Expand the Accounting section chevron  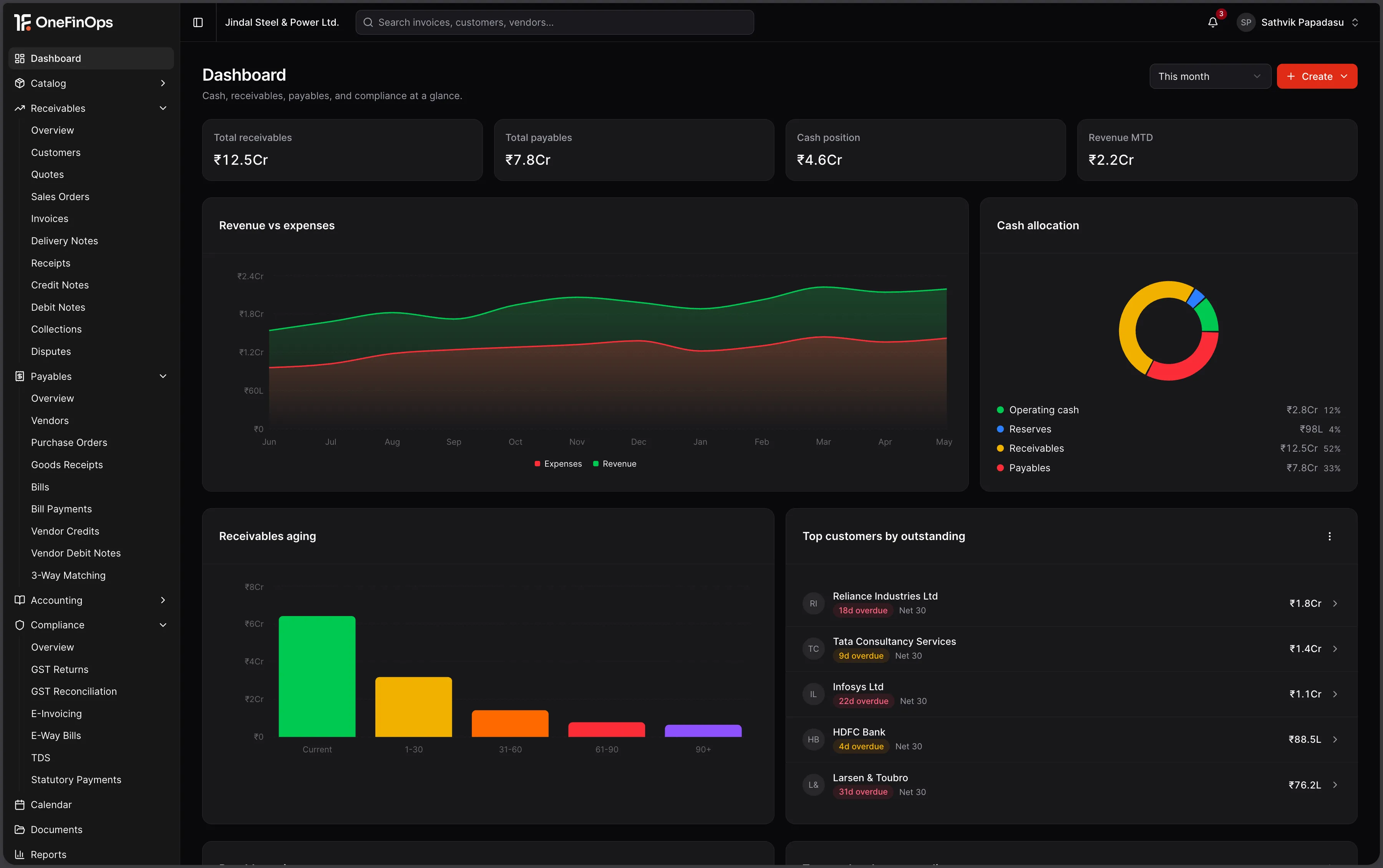tap(163, 600)
